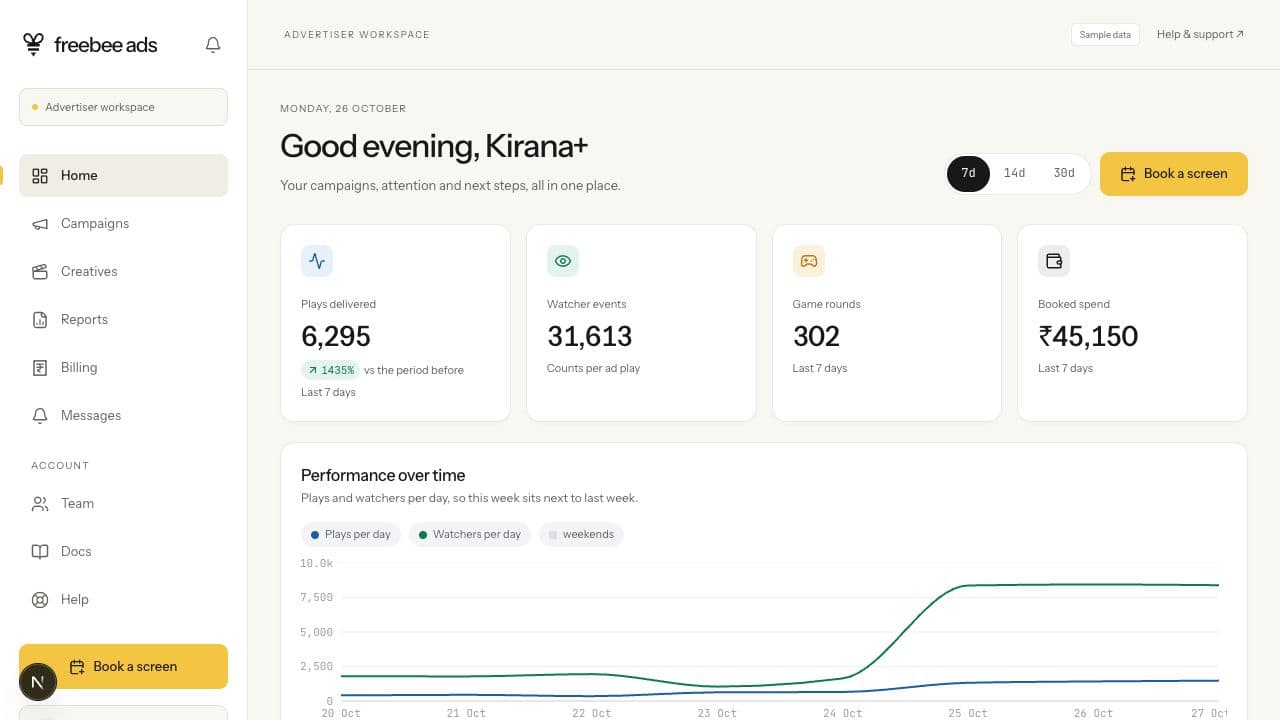Image resolution: width=1280 pixels, height=720 pixels.
Task: Open Billing section
Action: pos(123,368)
